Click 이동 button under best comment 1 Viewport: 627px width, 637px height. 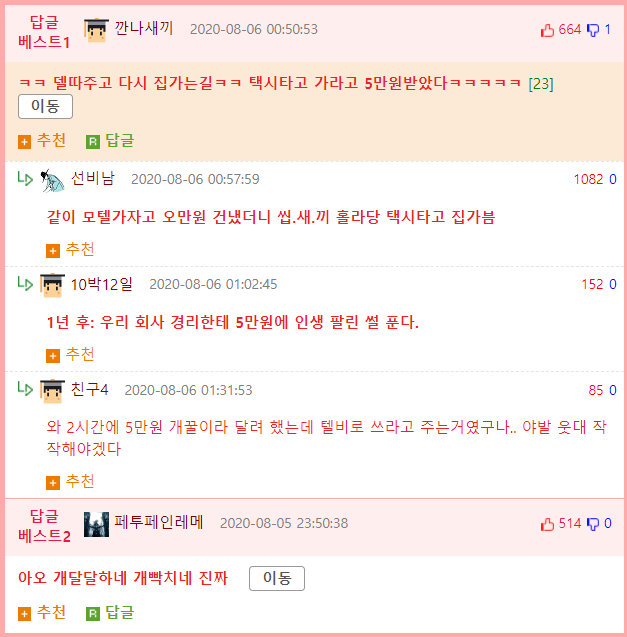pyautogui.click(x=46, y=106)
